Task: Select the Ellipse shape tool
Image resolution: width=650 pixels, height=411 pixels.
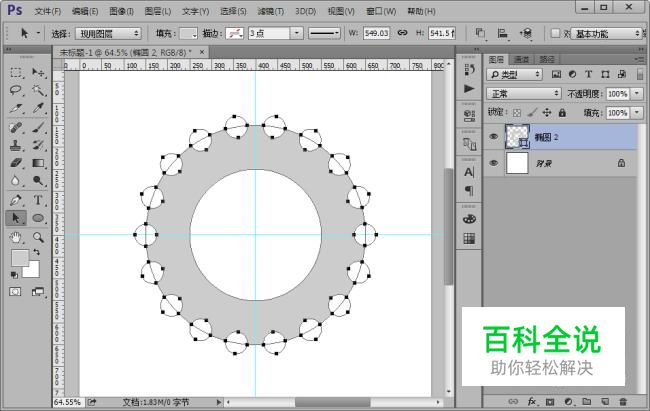Action: 38,218
